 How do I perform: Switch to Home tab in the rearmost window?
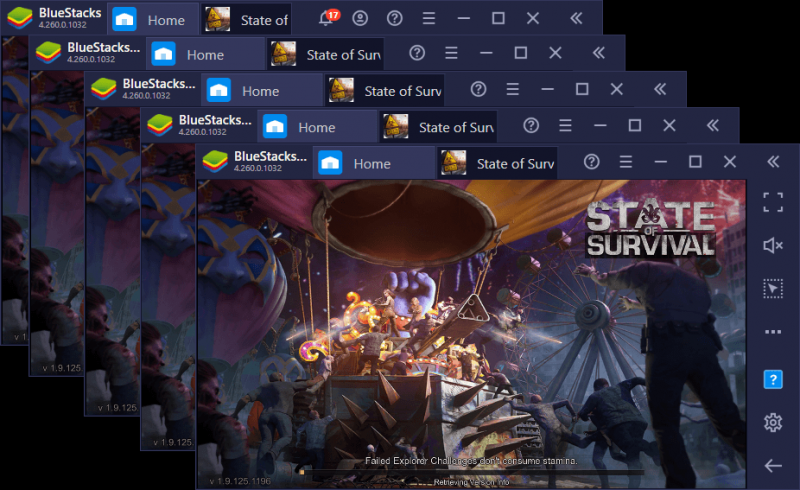(x=153, y=20)
